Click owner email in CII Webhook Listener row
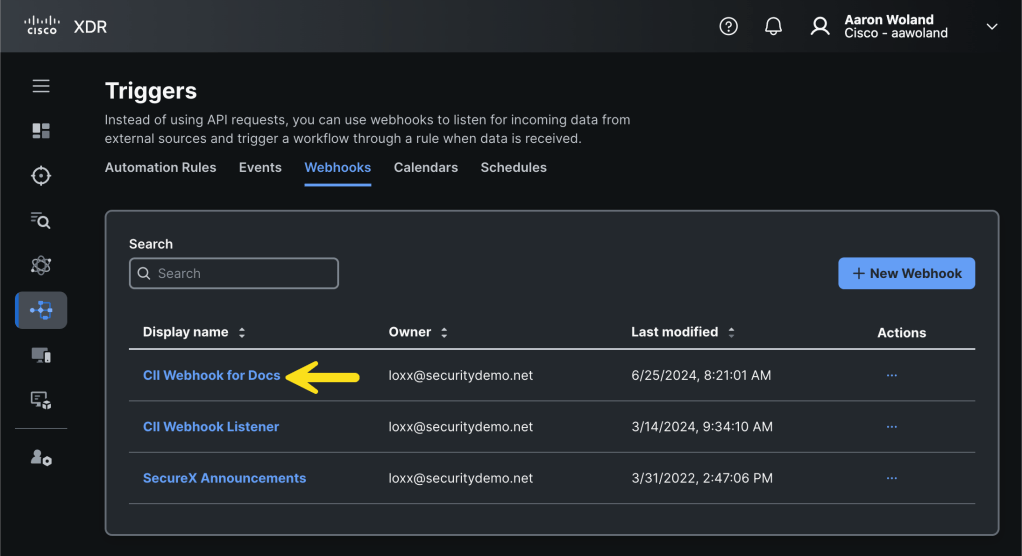This screenshot has width=1022, height=556. tap(461, 427)
